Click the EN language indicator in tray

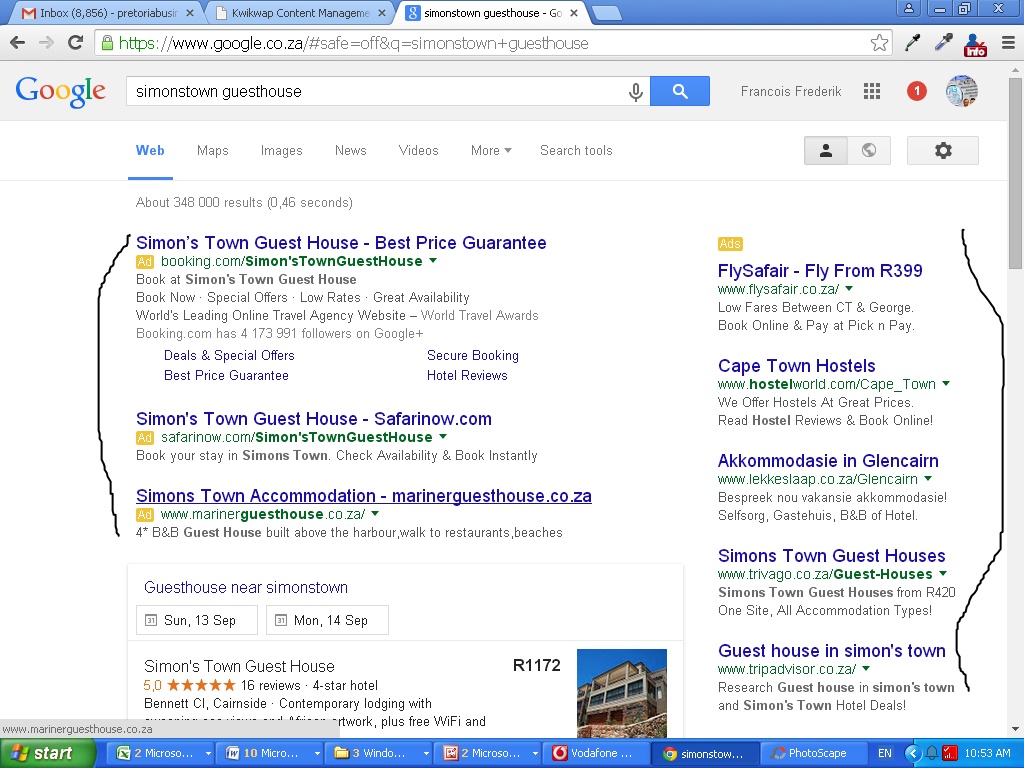pos(885,753)
